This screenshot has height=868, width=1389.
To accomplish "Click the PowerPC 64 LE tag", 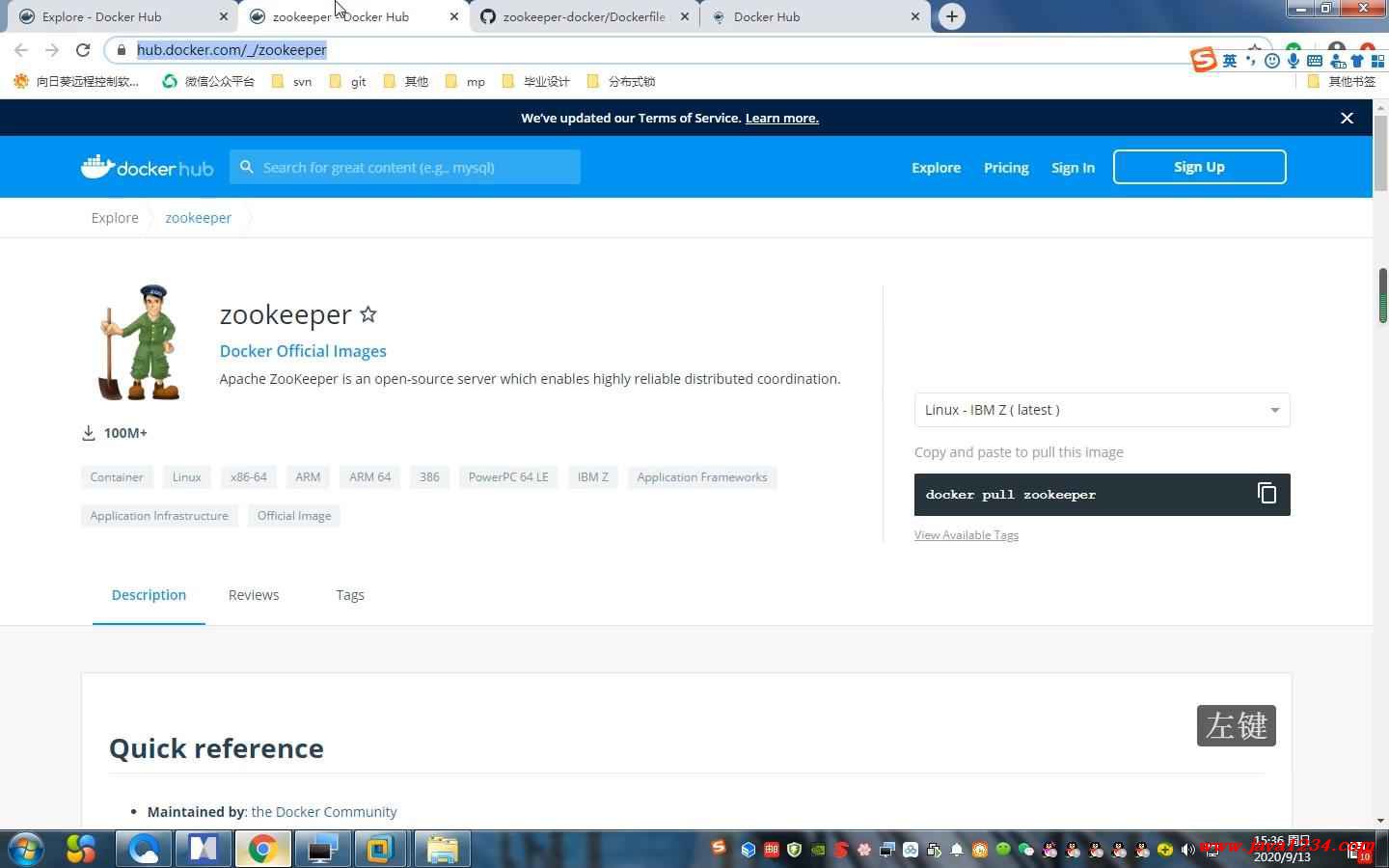I will pos(508,477).
